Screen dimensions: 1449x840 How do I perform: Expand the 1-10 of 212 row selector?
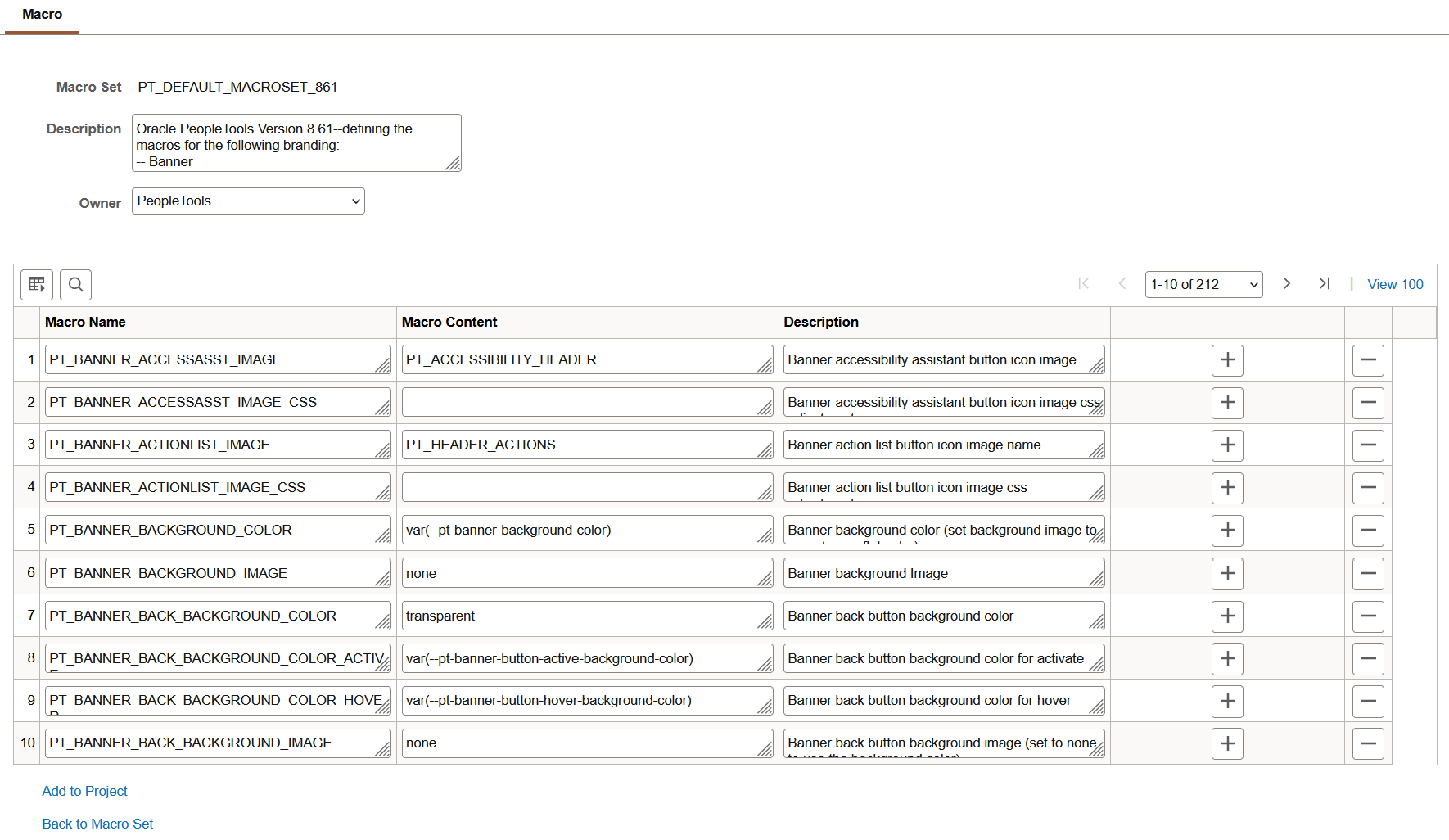pos(1203,285)
